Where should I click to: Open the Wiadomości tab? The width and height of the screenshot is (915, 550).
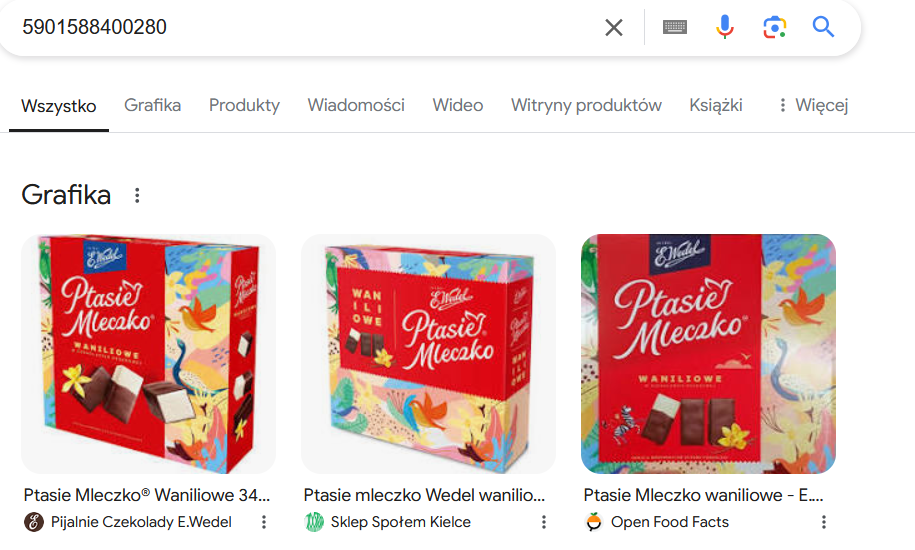tap(356, 105)
